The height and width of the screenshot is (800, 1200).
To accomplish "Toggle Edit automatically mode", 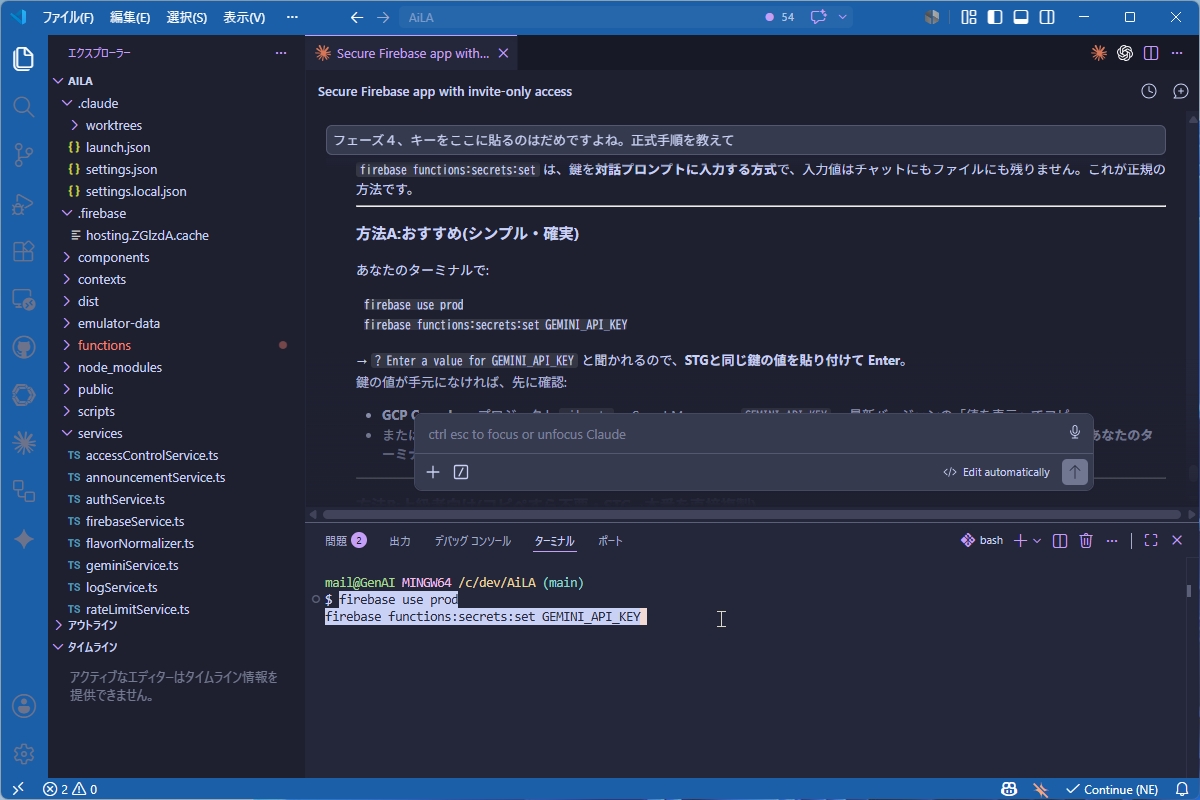I will 996,472.
